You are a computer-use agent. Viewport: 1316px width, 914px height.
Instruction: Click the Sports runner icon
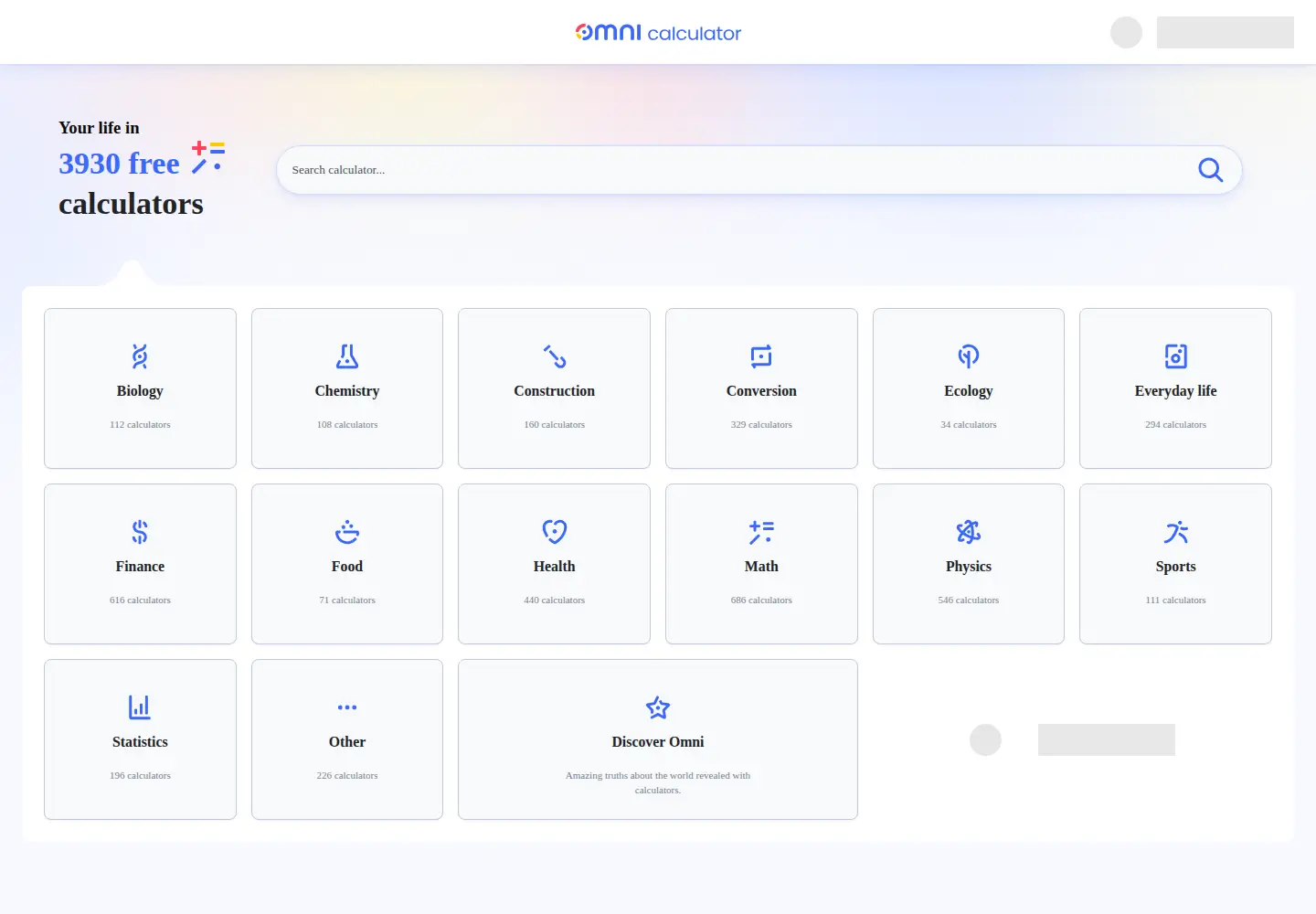tap(1176, 531)
